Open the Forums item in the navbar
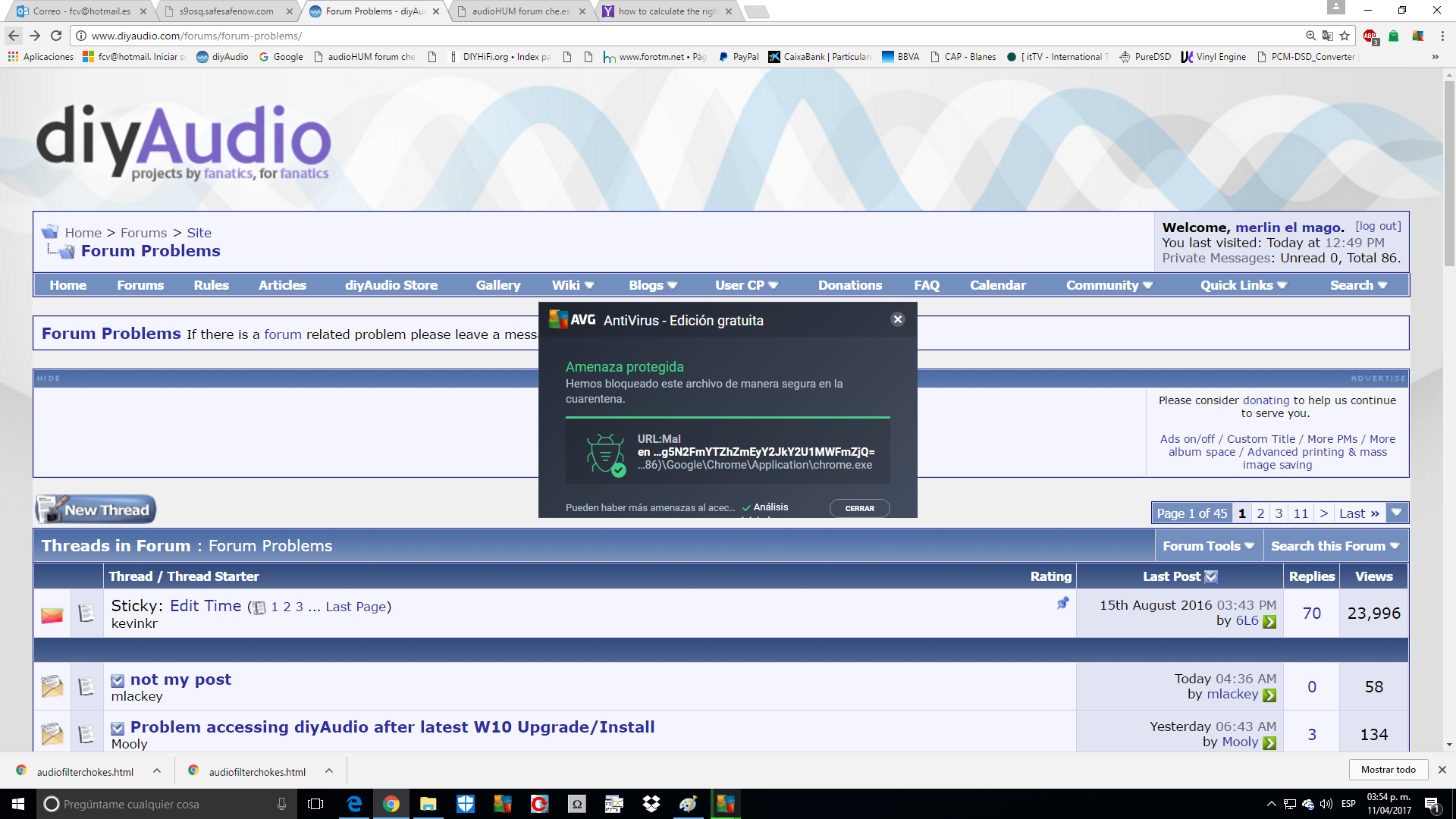This screenshot has height=819, width=1456. pos(140,285)
